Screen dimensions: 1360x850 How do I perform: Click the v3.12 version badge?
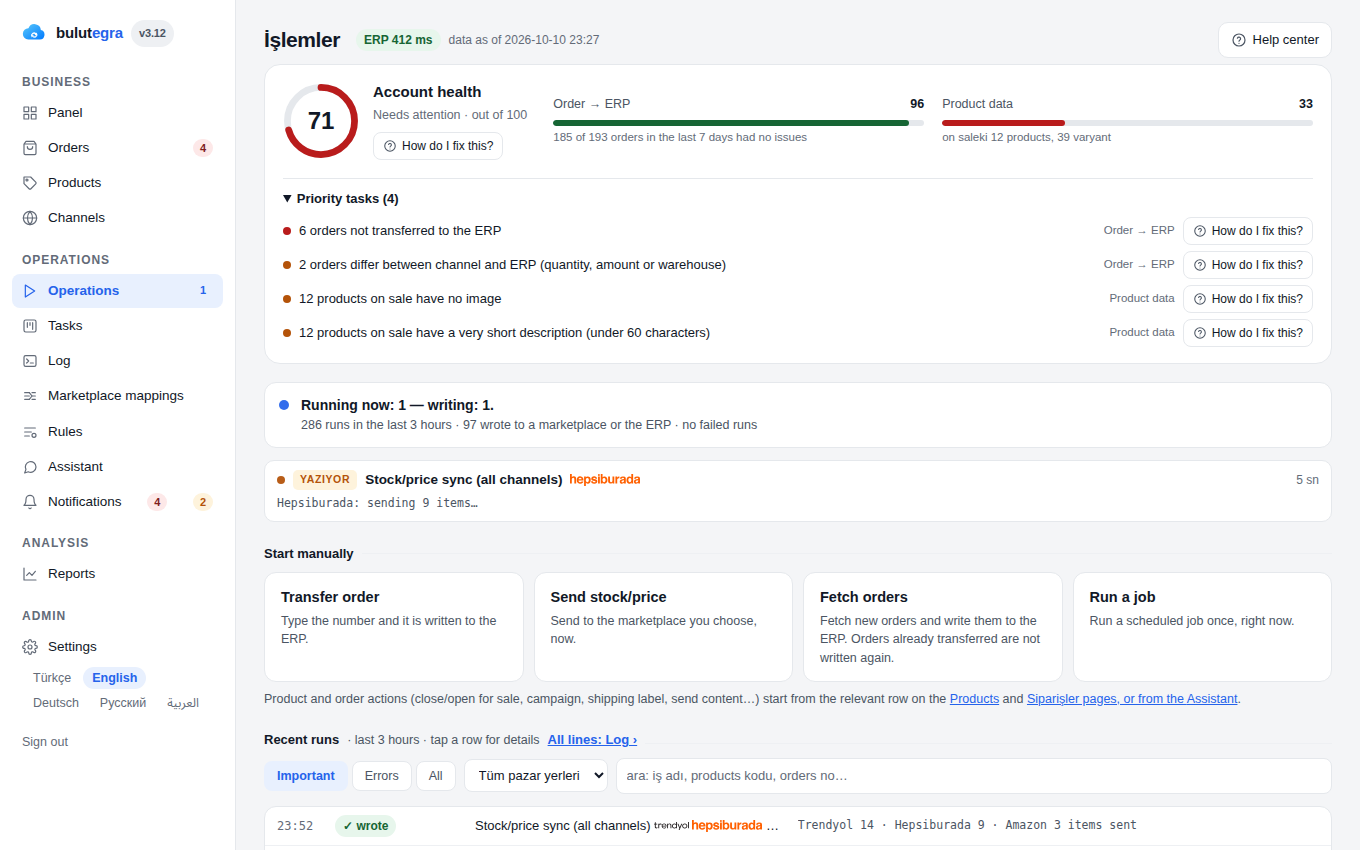coord(152,33)
